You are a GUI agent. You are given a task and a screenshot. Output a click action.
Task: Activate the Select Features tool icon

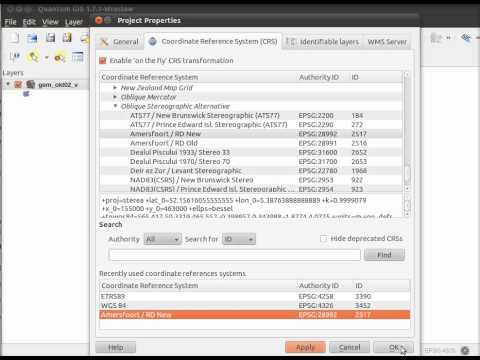click(34, 57)
